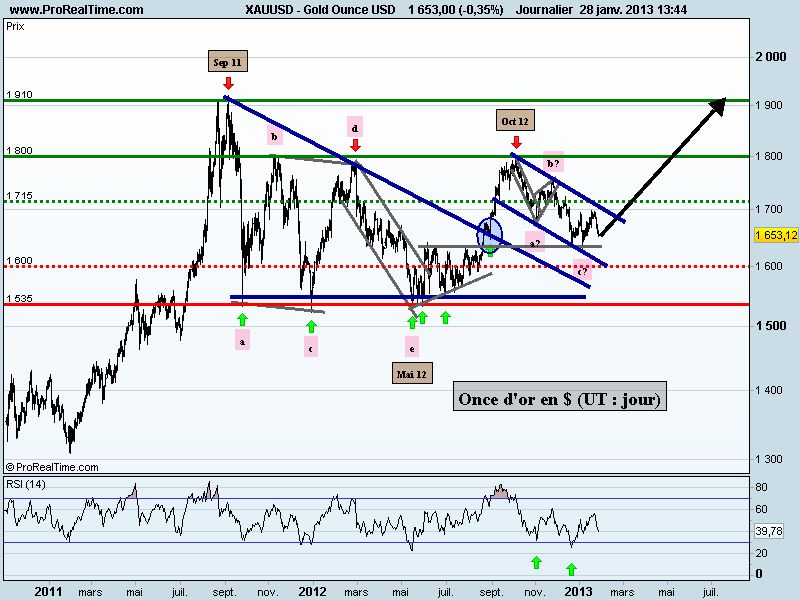Click the red arrow under Sep 11
This screenshot has height=600, width=800.
(228, 83)
